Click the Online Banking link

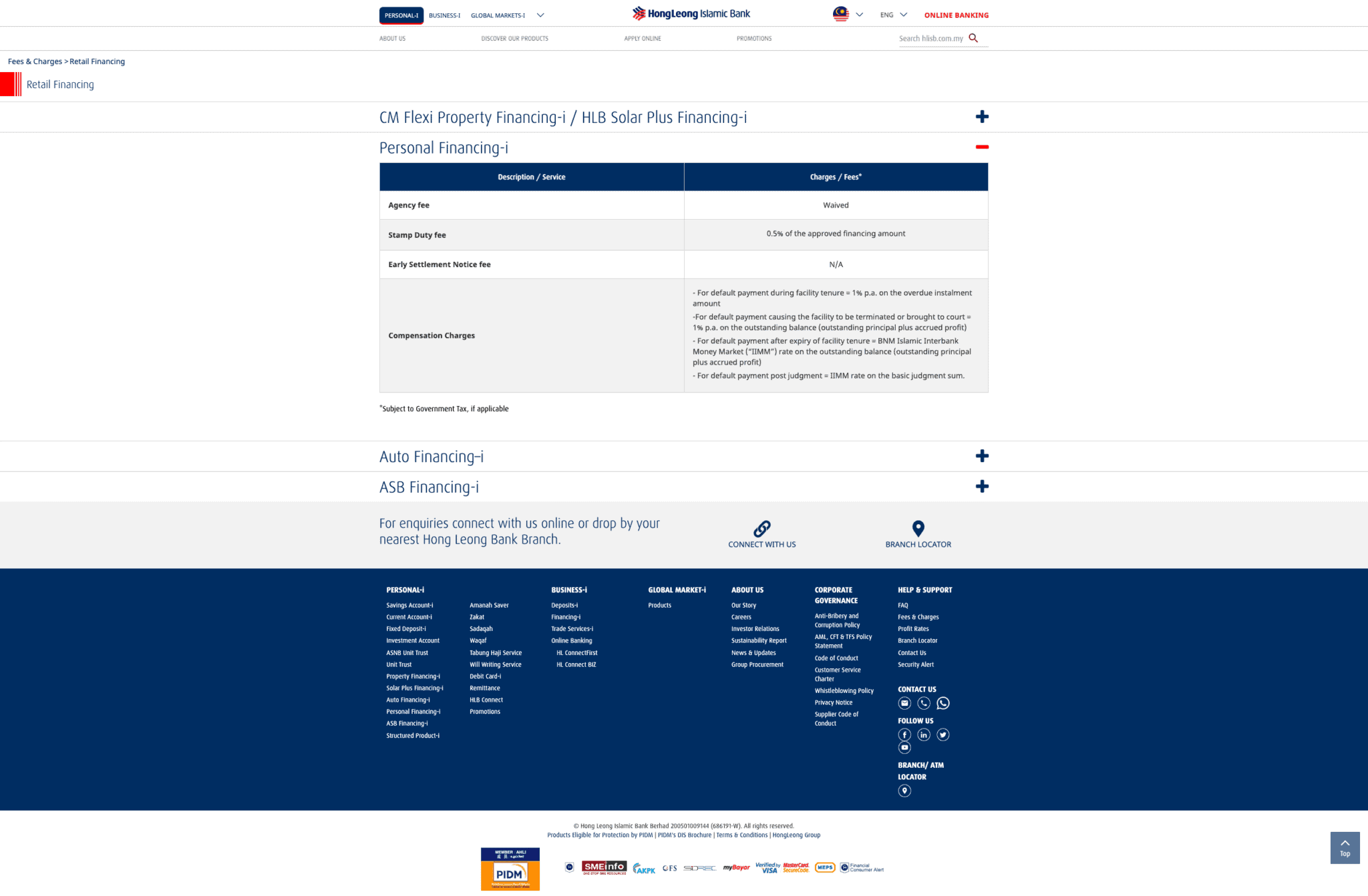click(x=957, y=15)
